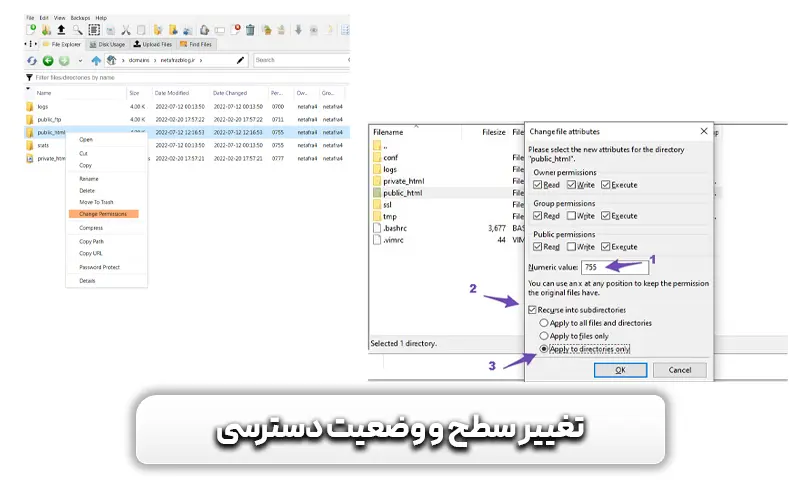
Task: Click the scissors cut icon in toolbar
Action: point(126,30)
